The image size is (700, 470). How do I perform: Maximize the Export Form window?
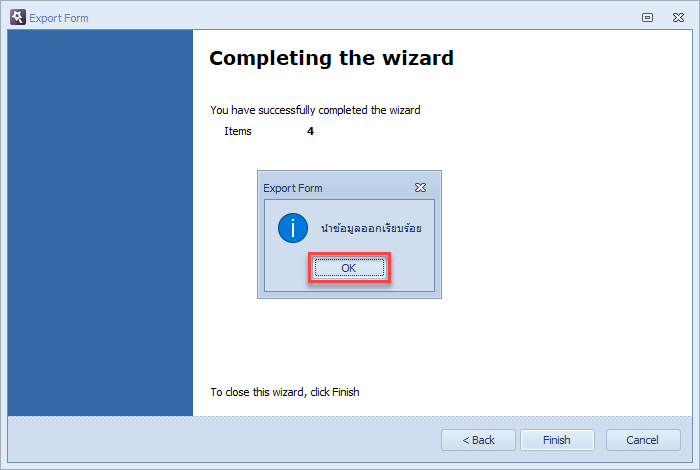(647, 17)
